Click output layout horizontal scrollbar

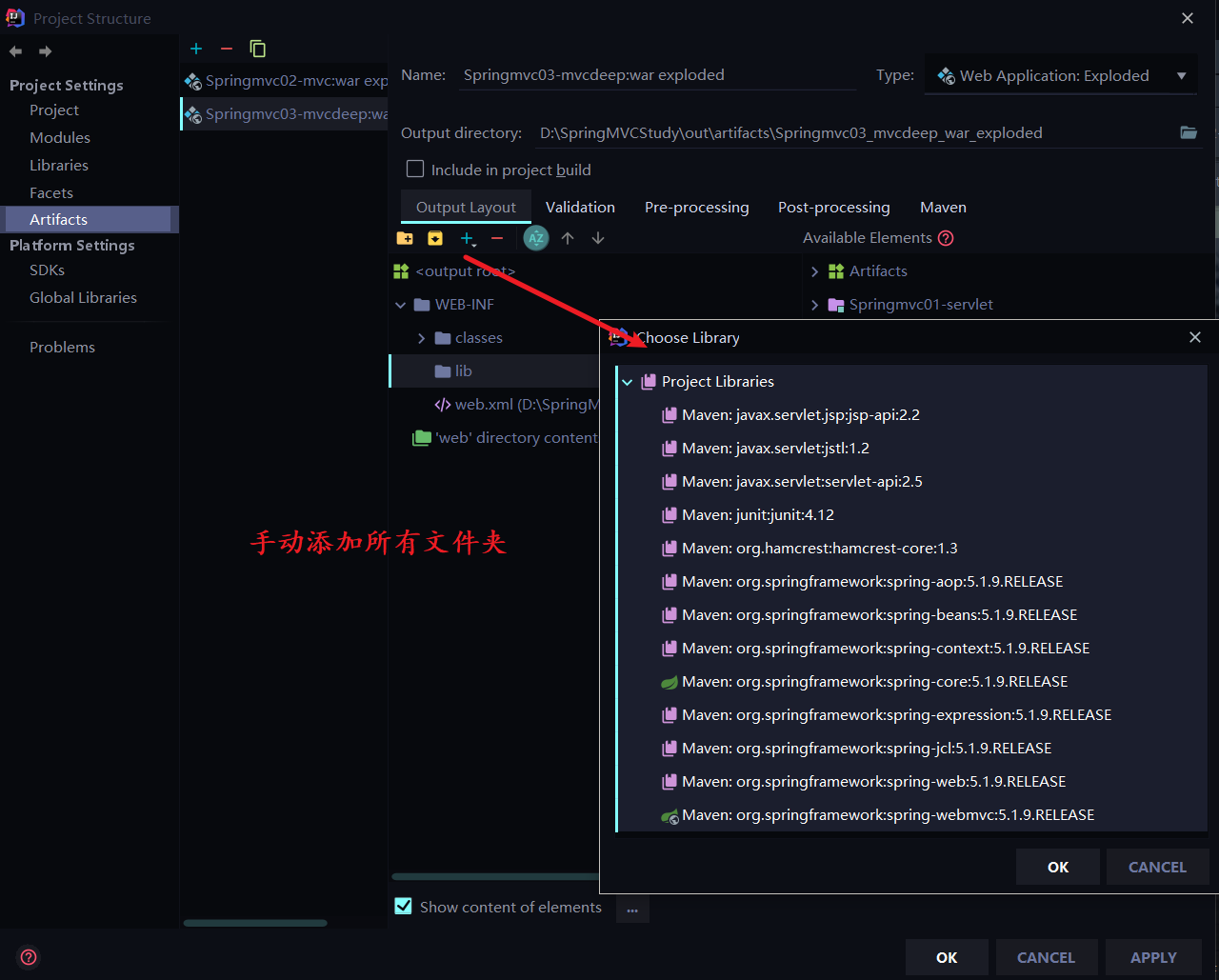[495, 876]
